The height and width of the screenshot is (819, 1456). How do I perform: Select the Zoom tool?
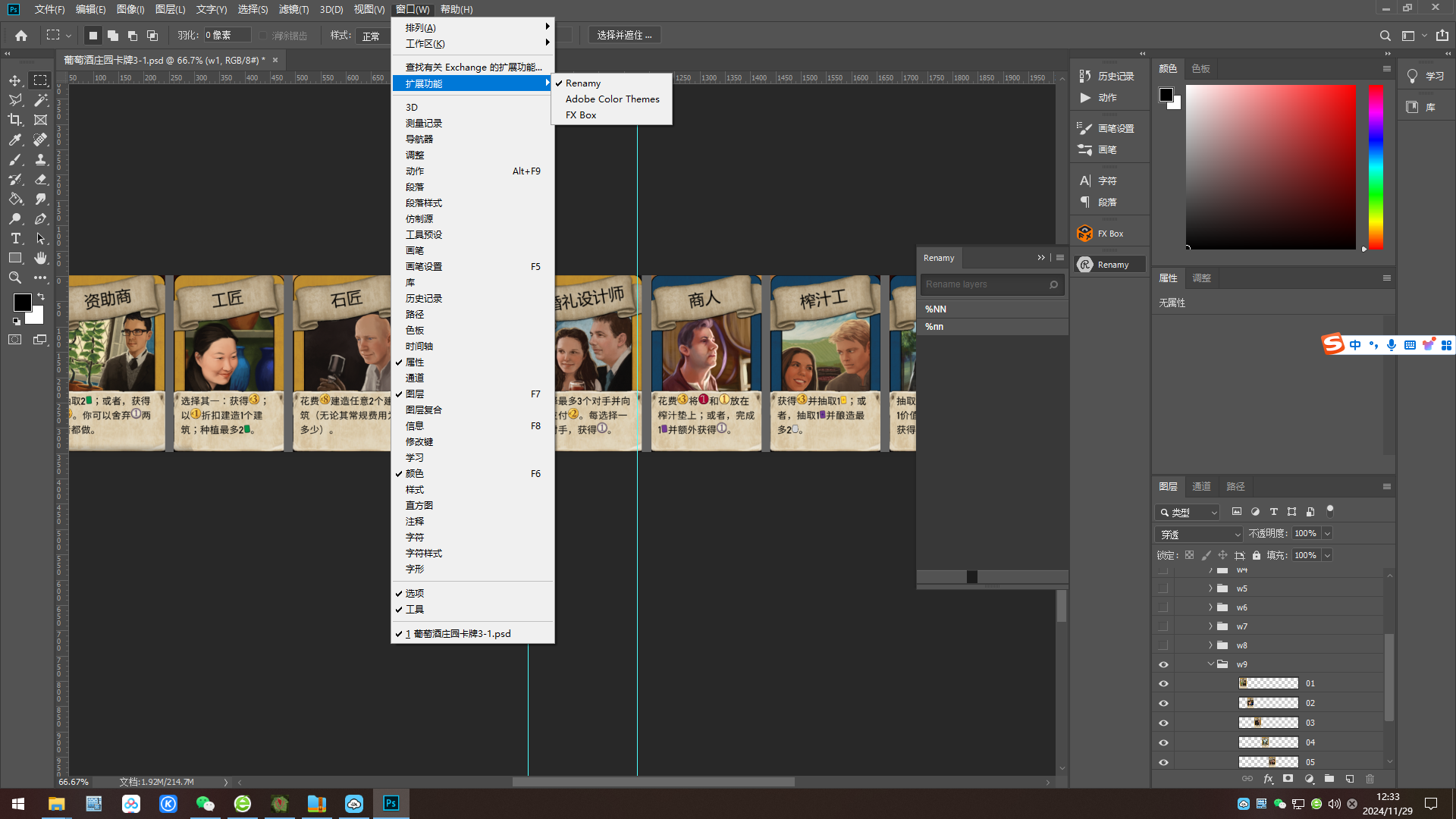tap(15, 278)
